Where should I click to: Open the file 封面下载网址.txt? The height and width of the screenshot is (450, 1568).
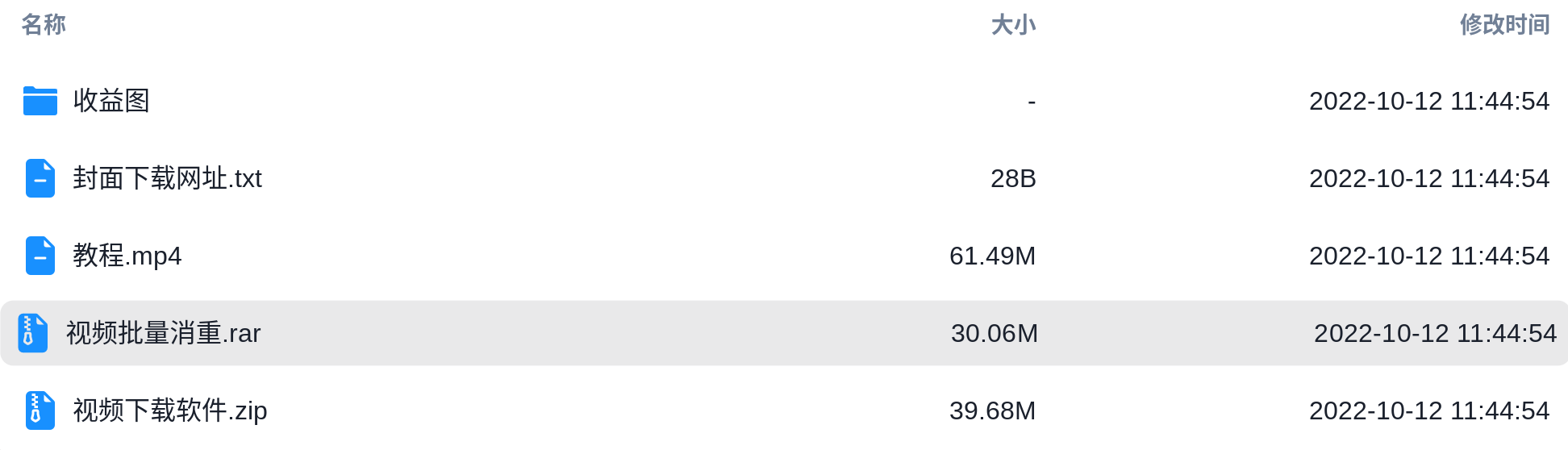coord(168,178)
